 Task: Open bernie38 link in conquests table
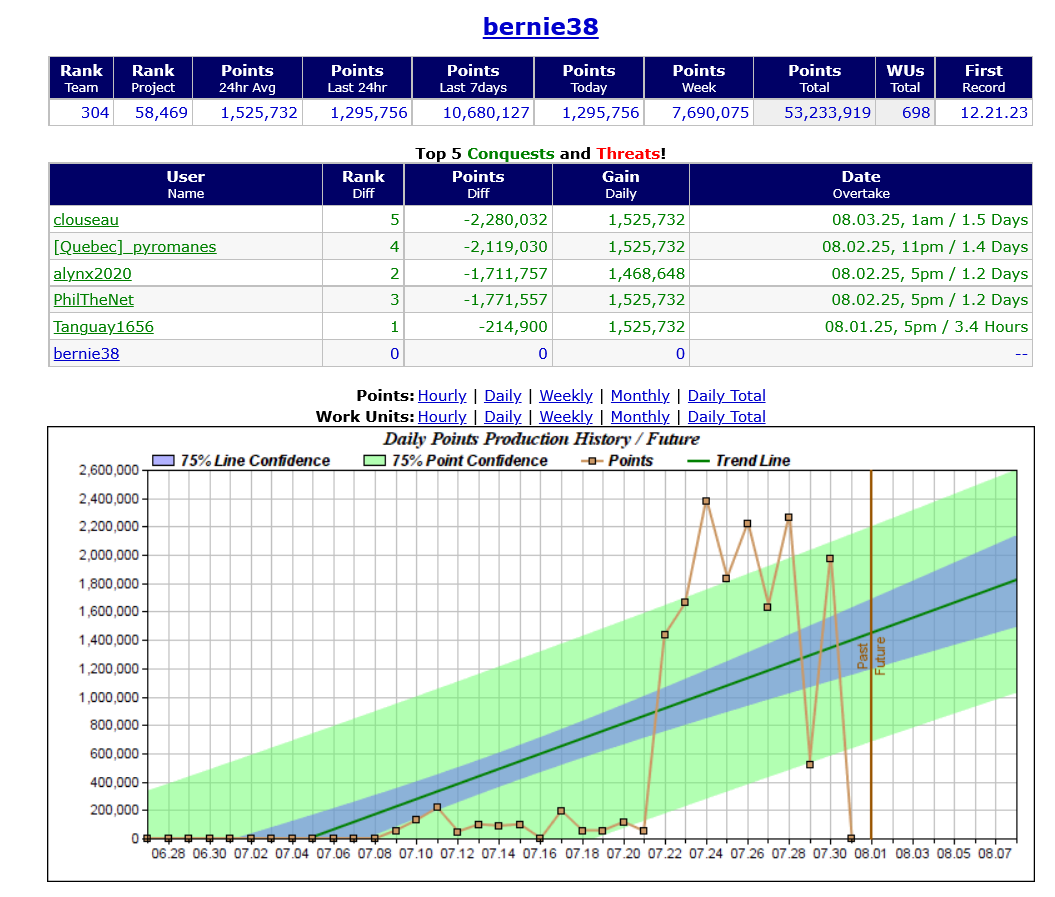point(86,353)
